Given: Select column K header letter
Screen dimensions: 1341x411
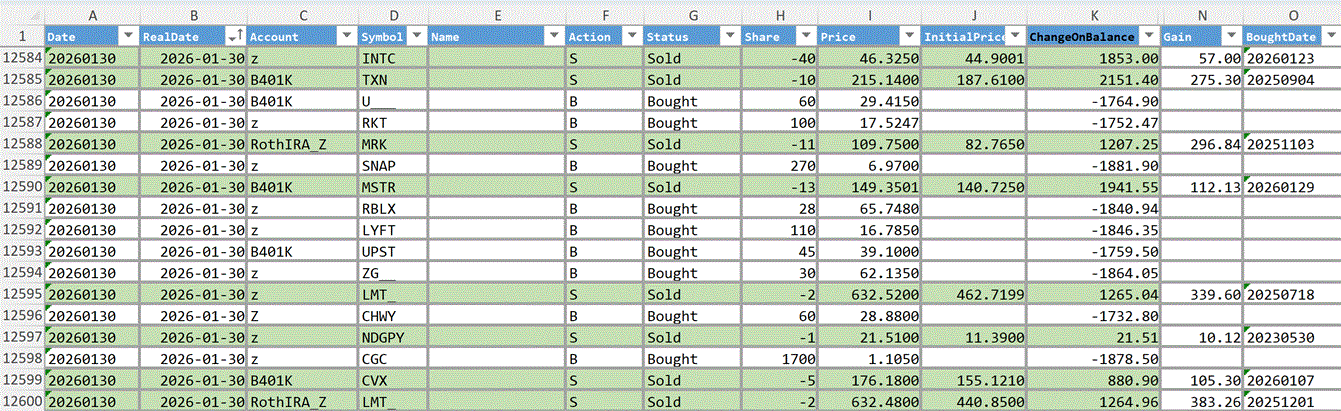Looking at the screenshot, I should 1093,15.
